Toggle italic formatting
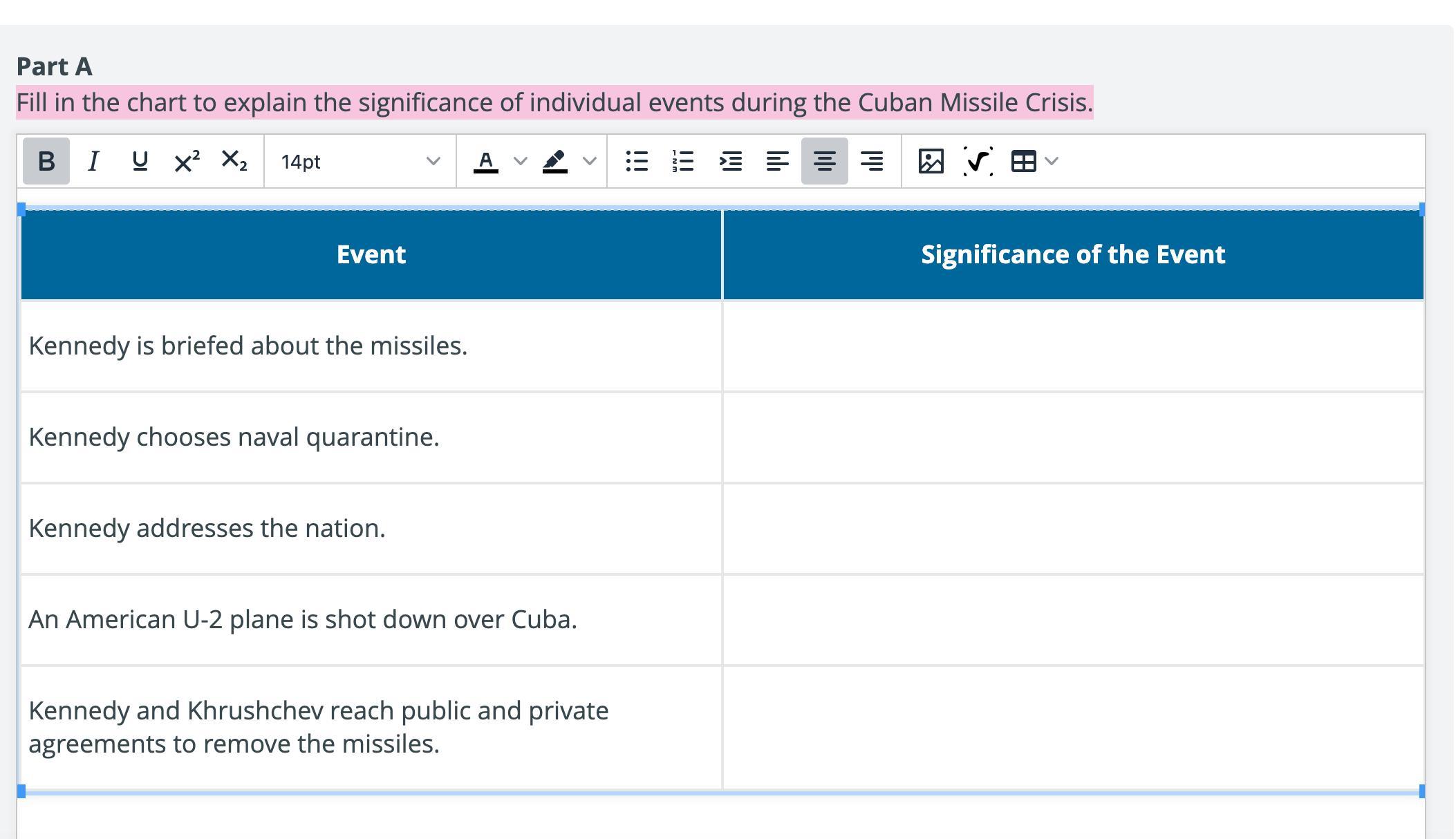The image size is (1456, 839). coord(93,161)
